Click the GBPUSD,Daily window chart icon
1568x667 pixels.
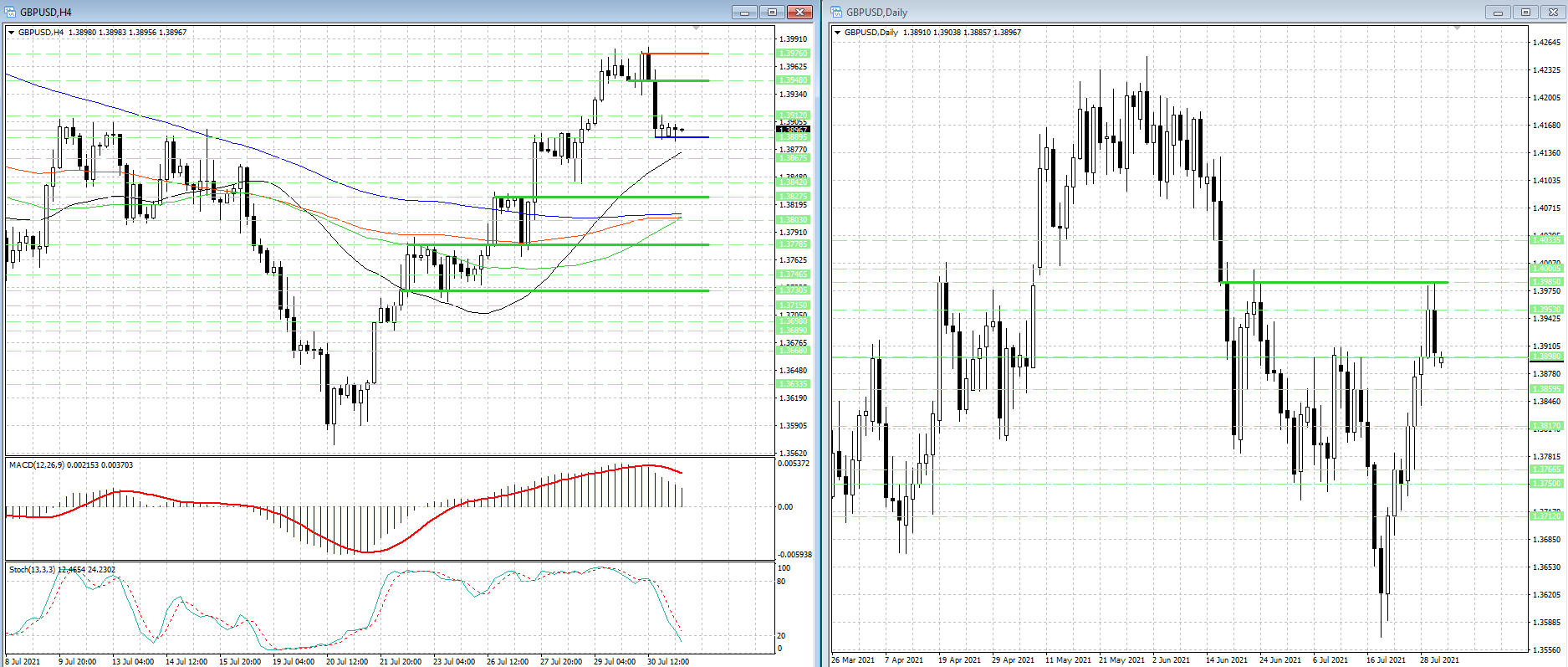pos(836,12)
